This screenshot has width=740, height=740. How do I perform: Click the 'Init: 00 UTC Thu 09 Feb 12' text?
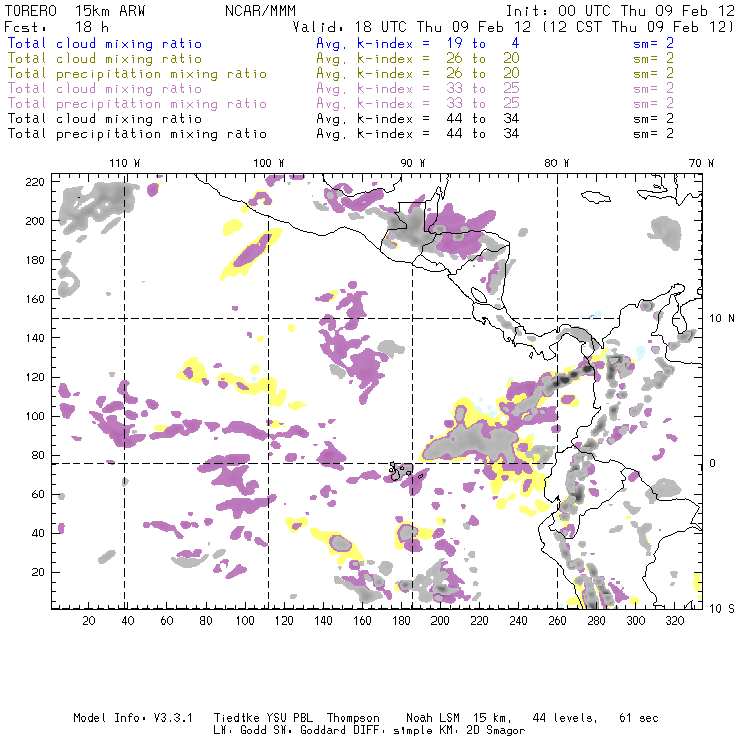620,11
